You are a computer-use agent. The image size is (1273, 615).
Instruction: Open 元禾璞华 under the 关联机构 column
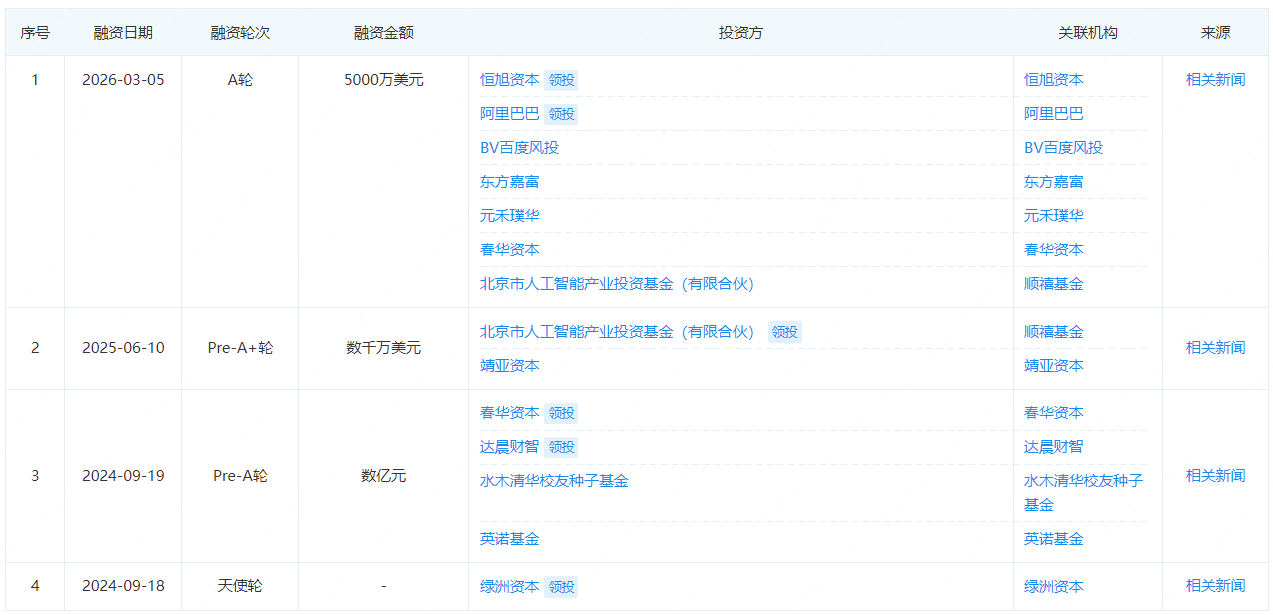[x=1053, y=216]
